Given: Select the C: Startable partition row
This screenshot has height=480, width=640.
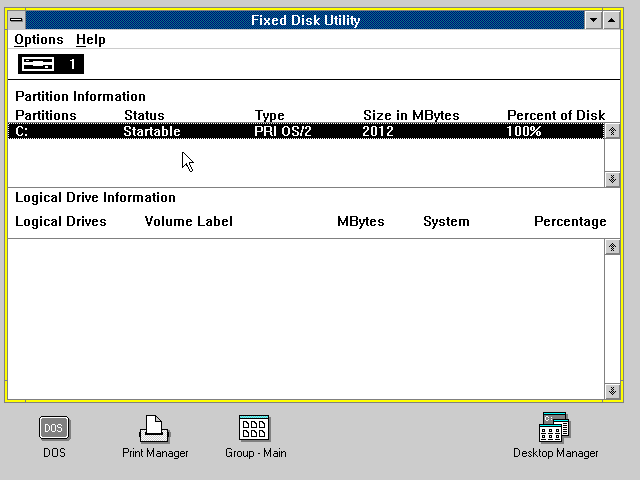Looking at the screenshot, I should pyautogui.click(x=306, y=131).
